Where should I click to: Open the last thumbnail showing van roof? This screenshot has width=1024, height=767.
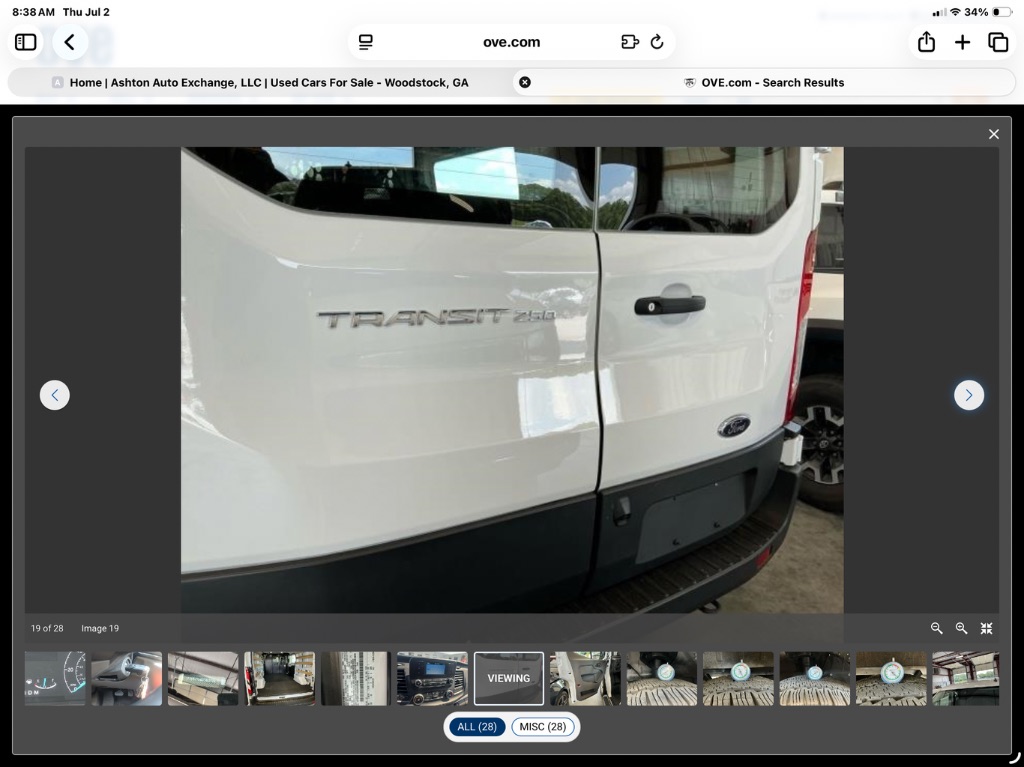click(x=965, y=678)
